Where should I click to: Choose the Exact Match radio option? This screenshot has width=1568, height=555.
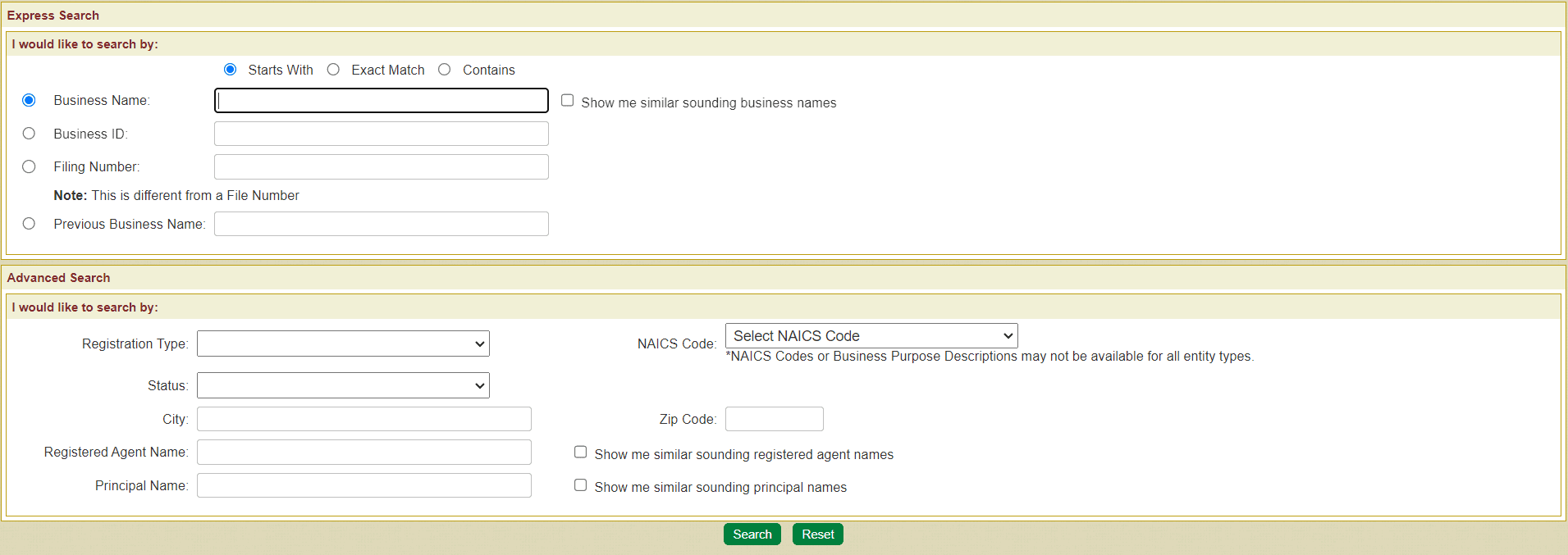click(x=333, y=70)
